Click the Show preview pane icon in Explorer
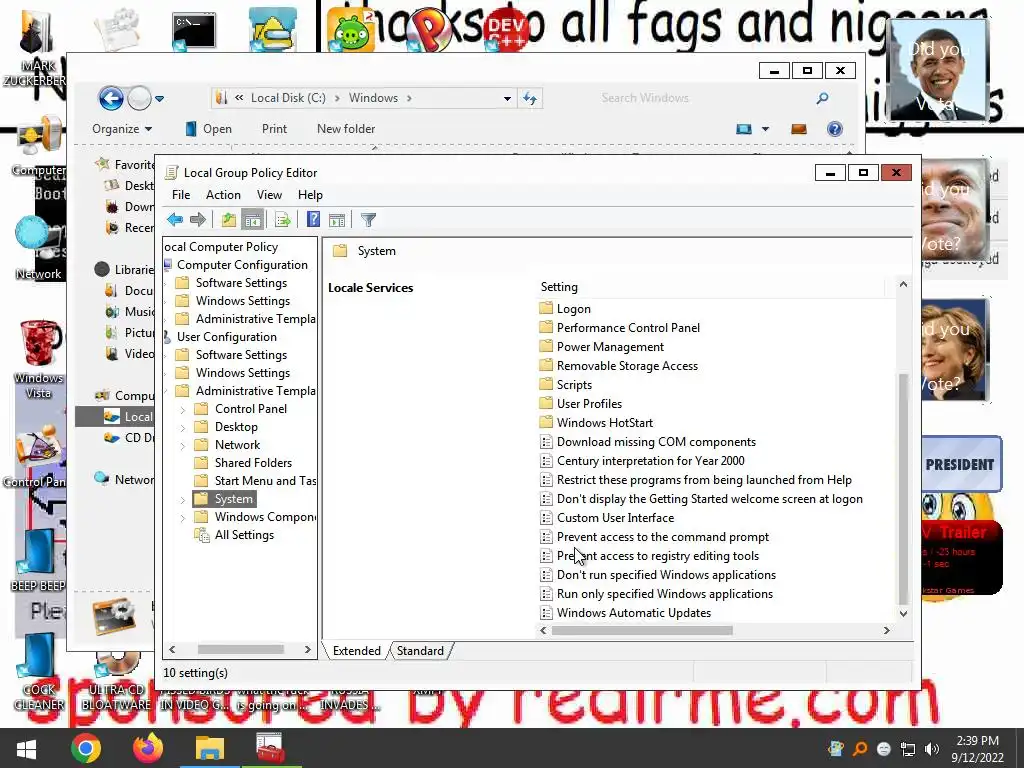 pos(799,129)
